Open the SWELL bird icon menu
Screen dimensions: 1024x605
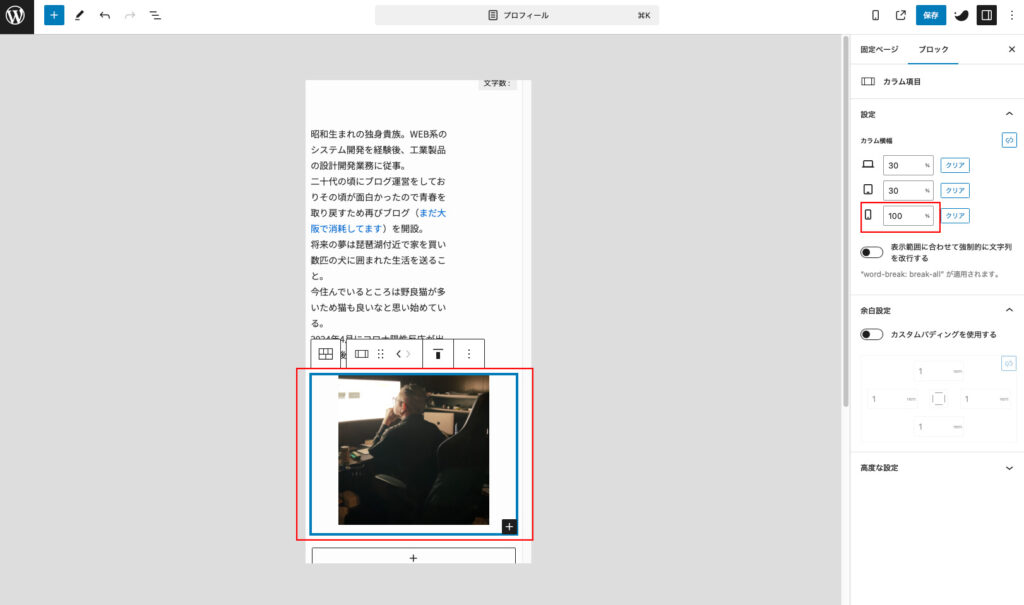point(961,15)
